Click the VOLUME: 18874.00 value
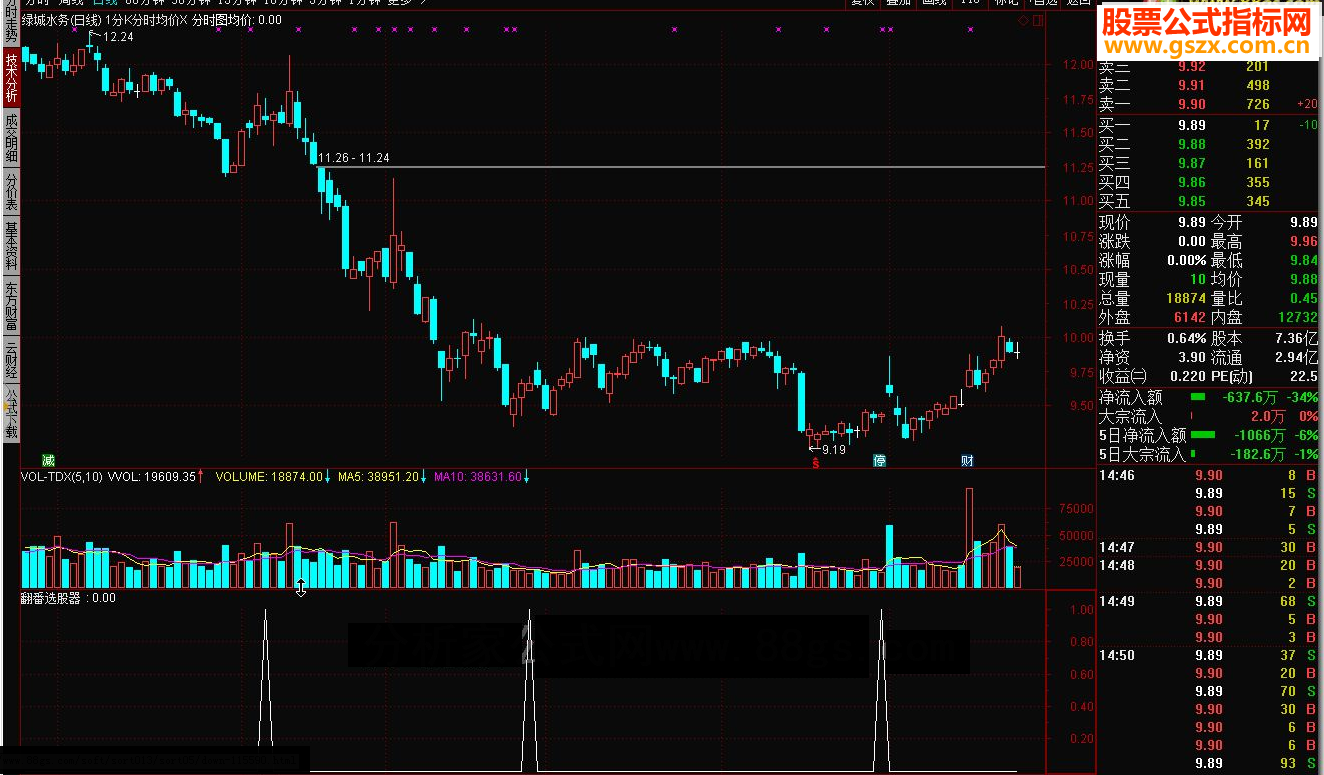Image resolution: width=1324 pixels, height=775 pixels. pos(269,477)
